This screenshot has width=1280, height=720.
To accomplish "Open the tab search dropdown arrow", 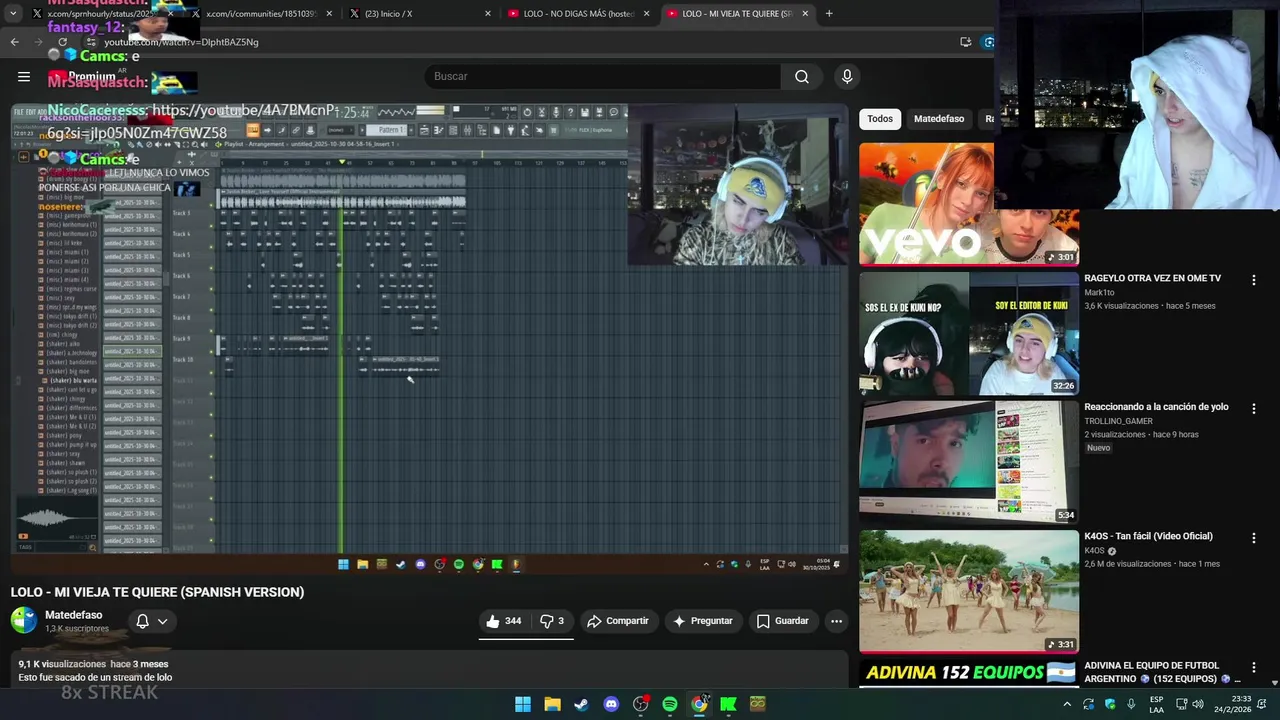I will [13, 14].
